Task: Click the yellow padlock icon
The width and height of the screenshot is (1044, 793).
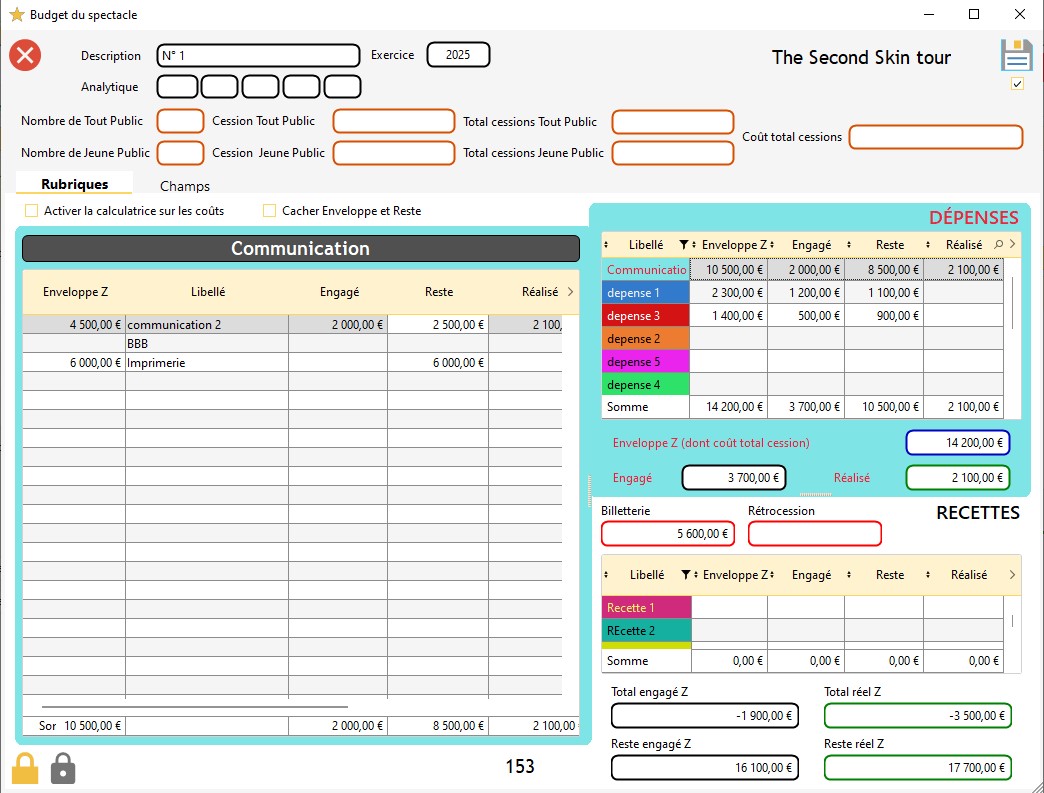Action: (x=25, y=767)
